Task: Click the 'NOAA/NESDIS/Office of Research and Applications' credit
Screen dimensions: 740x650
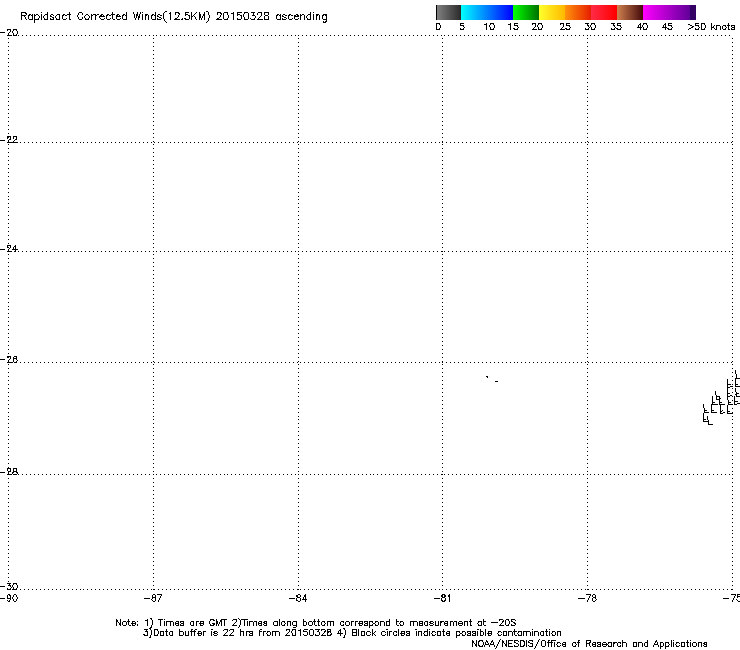Action: tap(589, 644)
